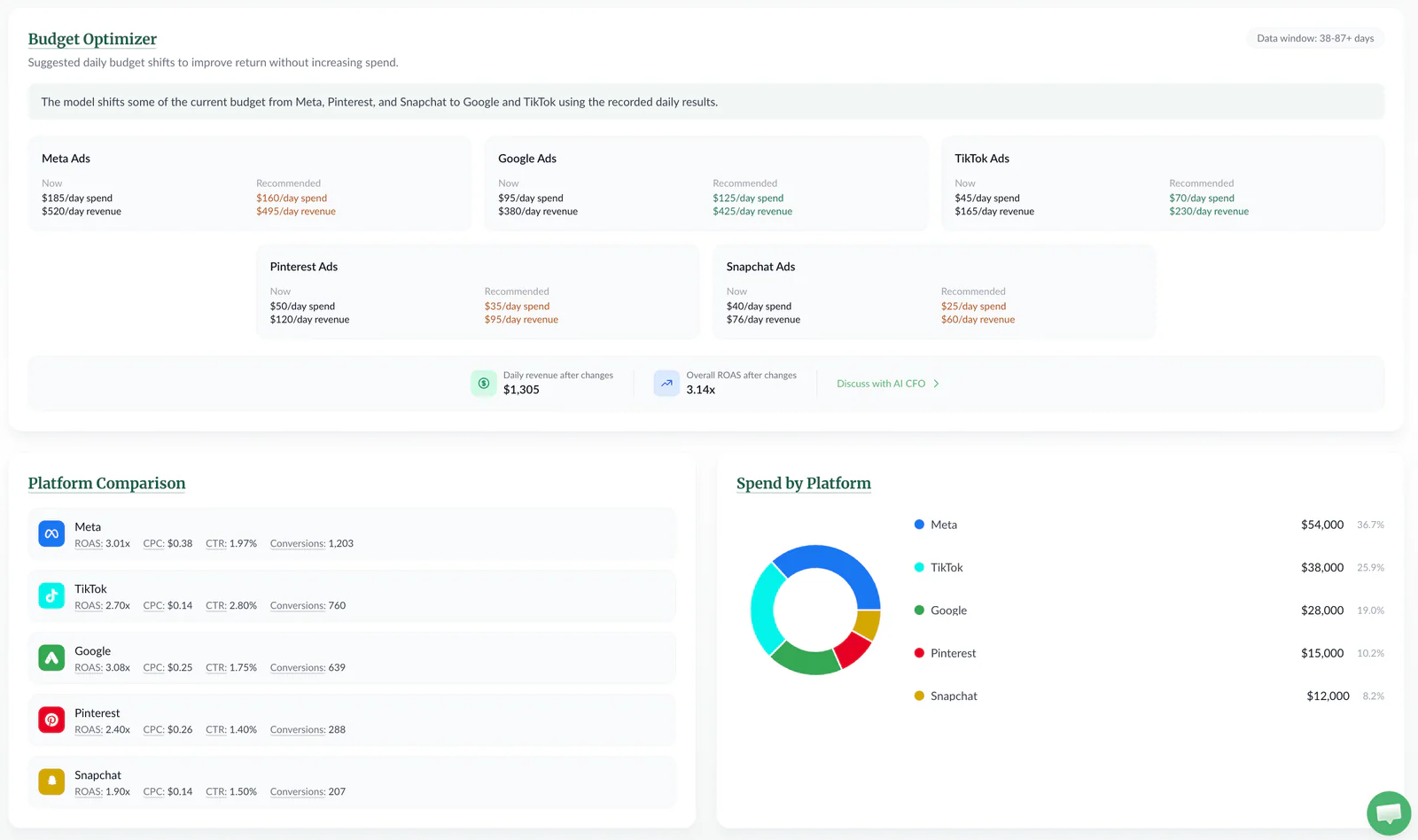Click Meta conversions value 1,203
This screenshot has height=840, width=1418.
[x=341, y=544]
